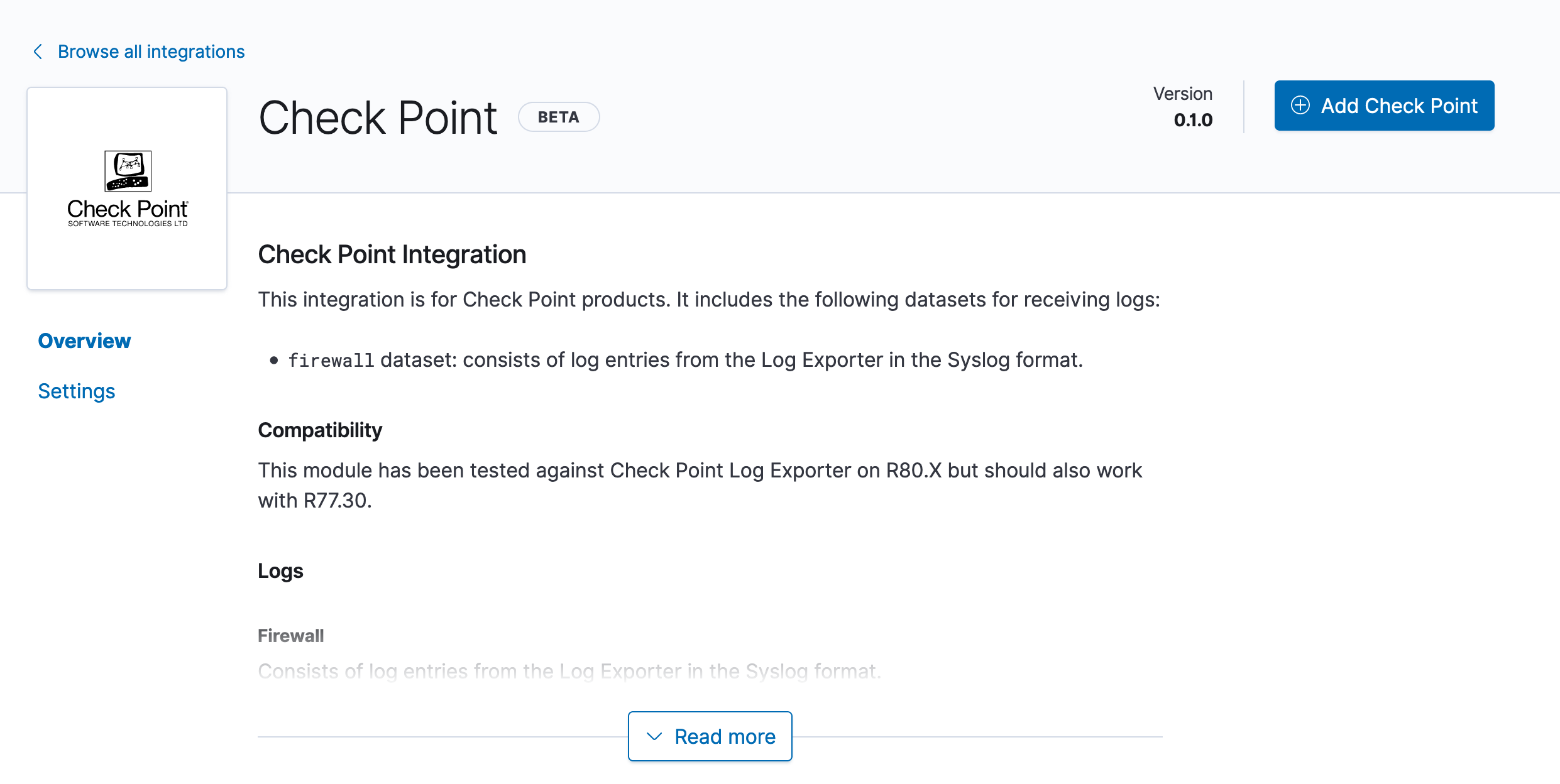Click the Check Point page title

pyautogui.click(x=378, y=117)
